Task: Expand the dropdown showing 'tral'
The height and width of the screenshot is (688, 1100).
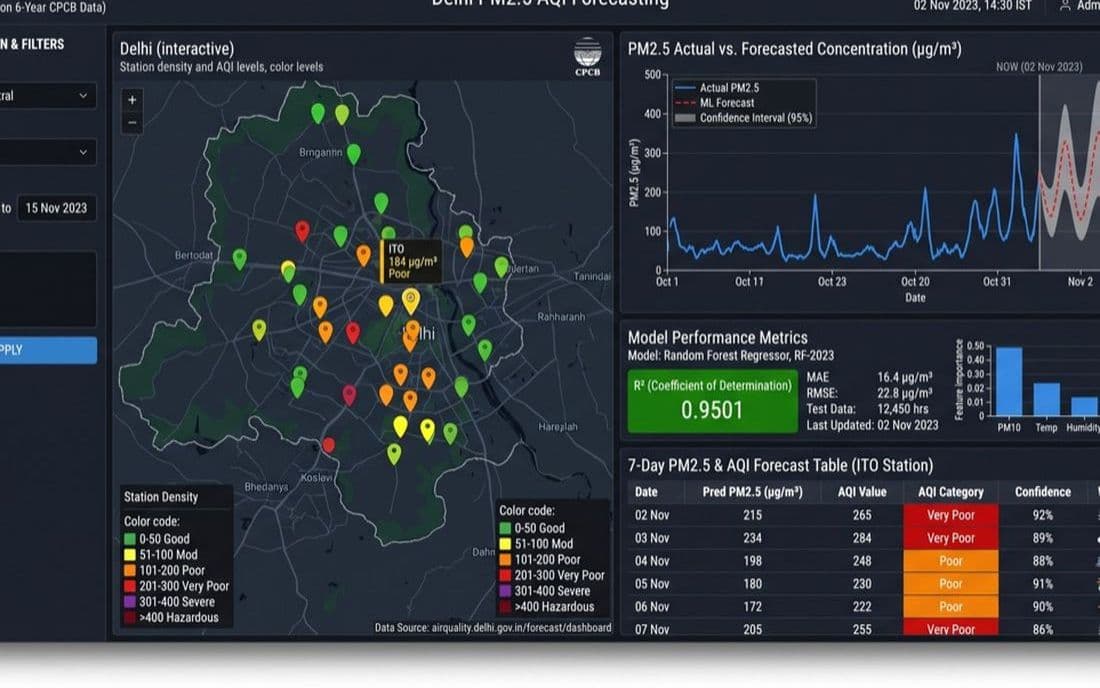Action: 47,95
